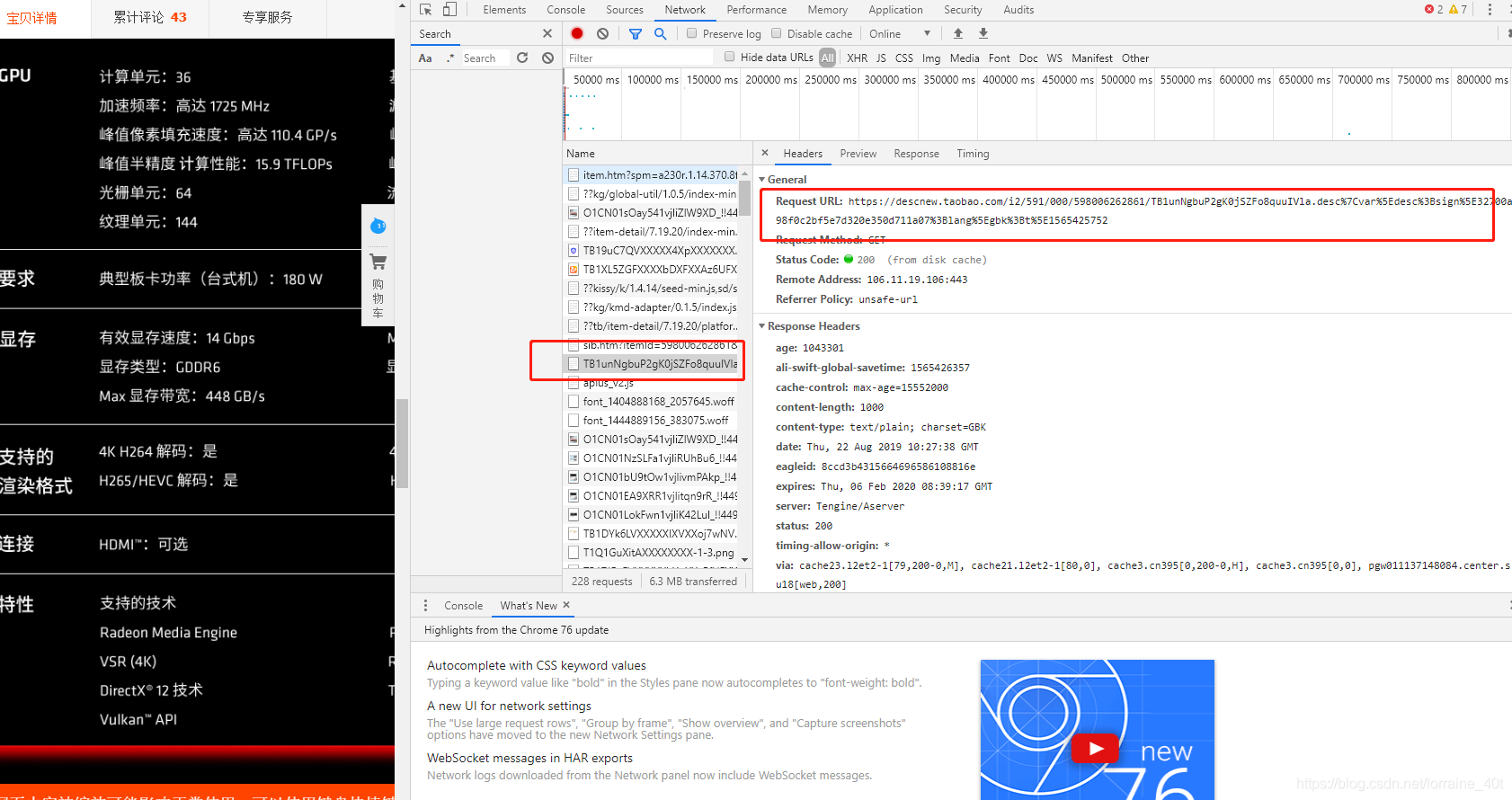This screenshot has height=800, width=1512.
Task: Filter requests by JS type
Action: pos(881,58)
